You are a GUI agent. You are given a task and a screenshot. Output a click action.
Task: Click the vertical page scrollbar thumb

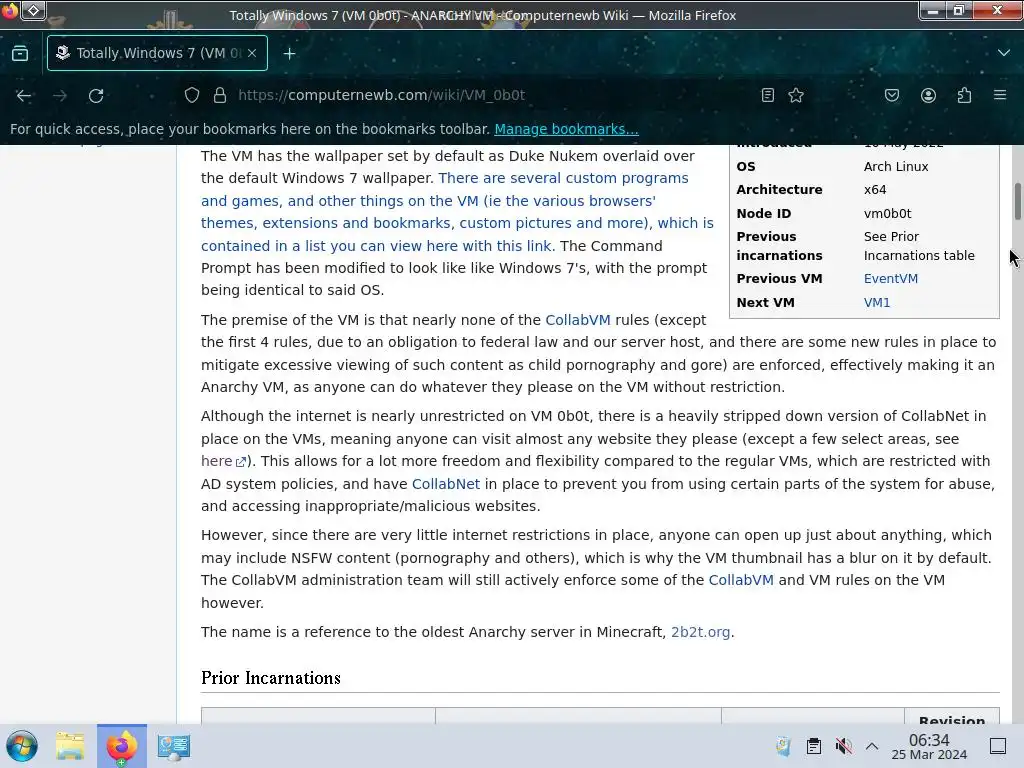(1017, 202)
